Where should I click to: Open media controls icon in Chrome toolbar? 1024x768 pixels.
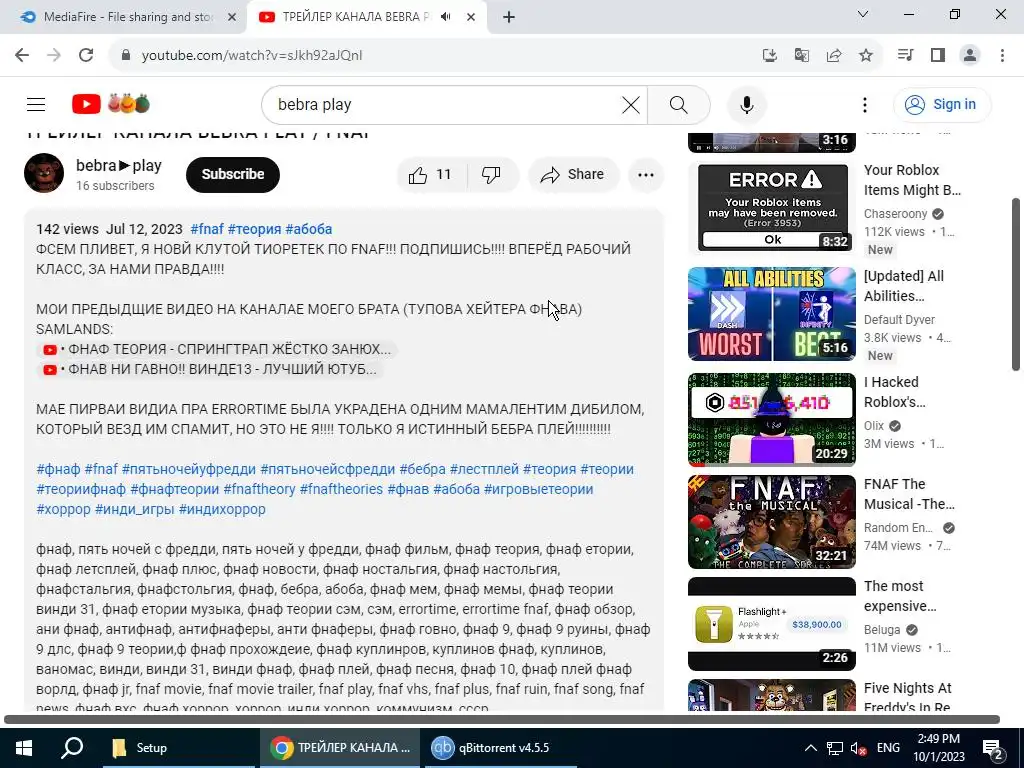coord(905,55)
